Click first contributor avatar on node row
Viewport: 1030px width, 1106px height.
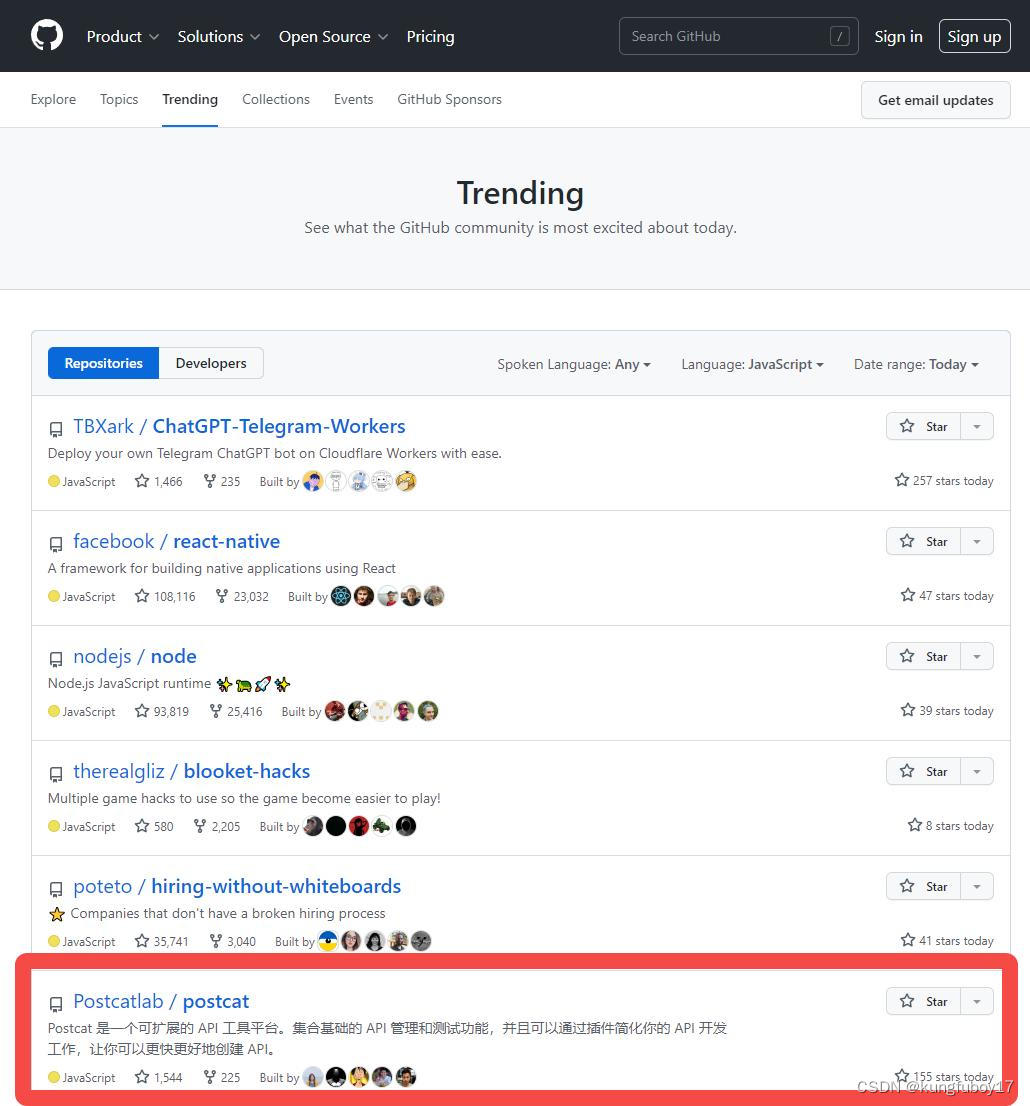(x=334, y=711)
